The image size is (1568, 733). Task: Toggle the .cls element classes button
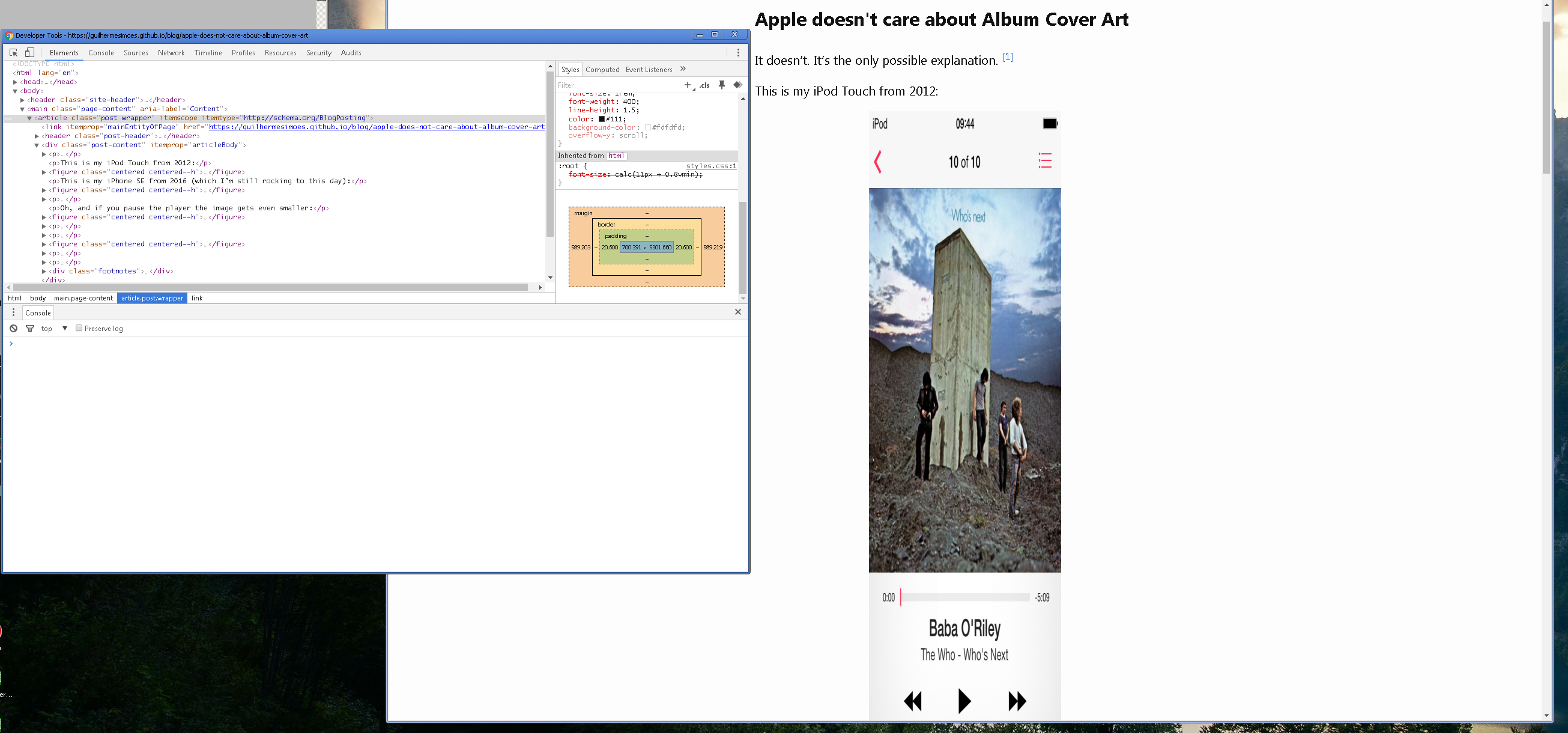[704, 85]
